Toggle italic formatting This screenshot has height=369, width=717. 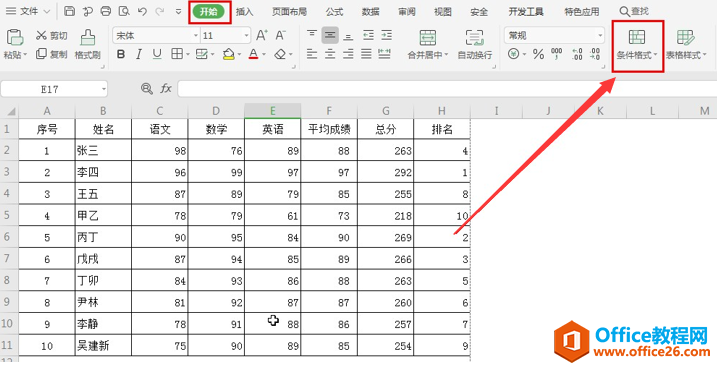[x=139, y=54]
